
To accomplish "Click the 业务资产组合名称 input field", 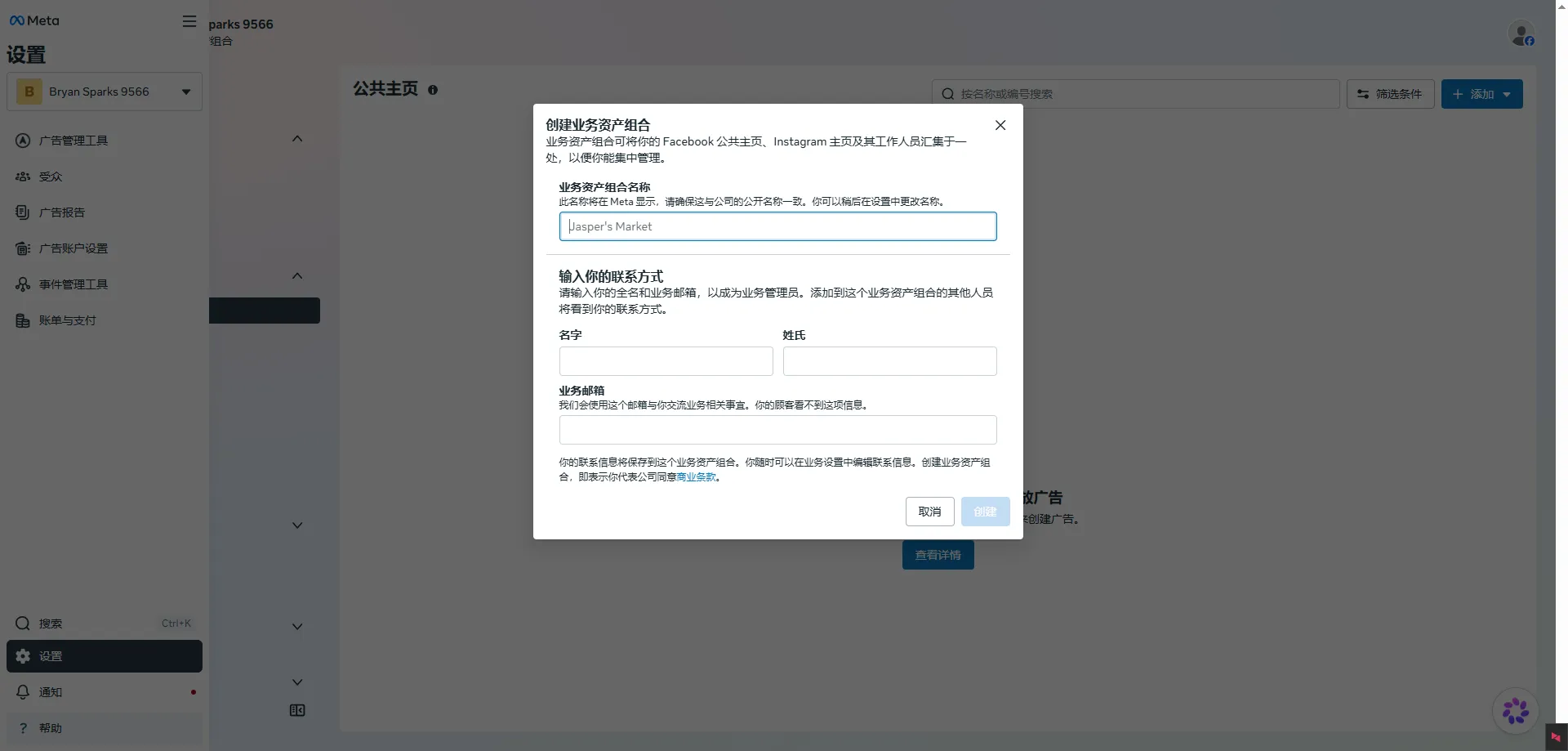I will pos(777,226).
